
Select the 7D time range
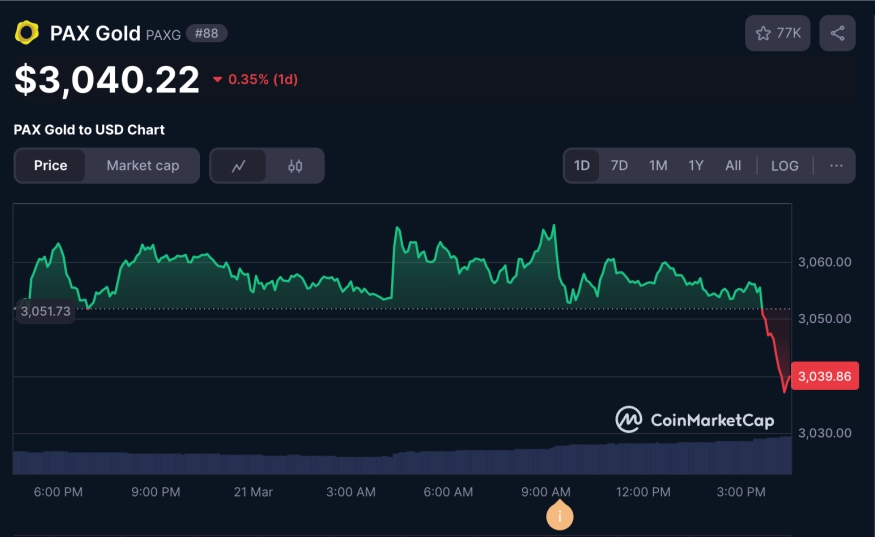point(619,166)
